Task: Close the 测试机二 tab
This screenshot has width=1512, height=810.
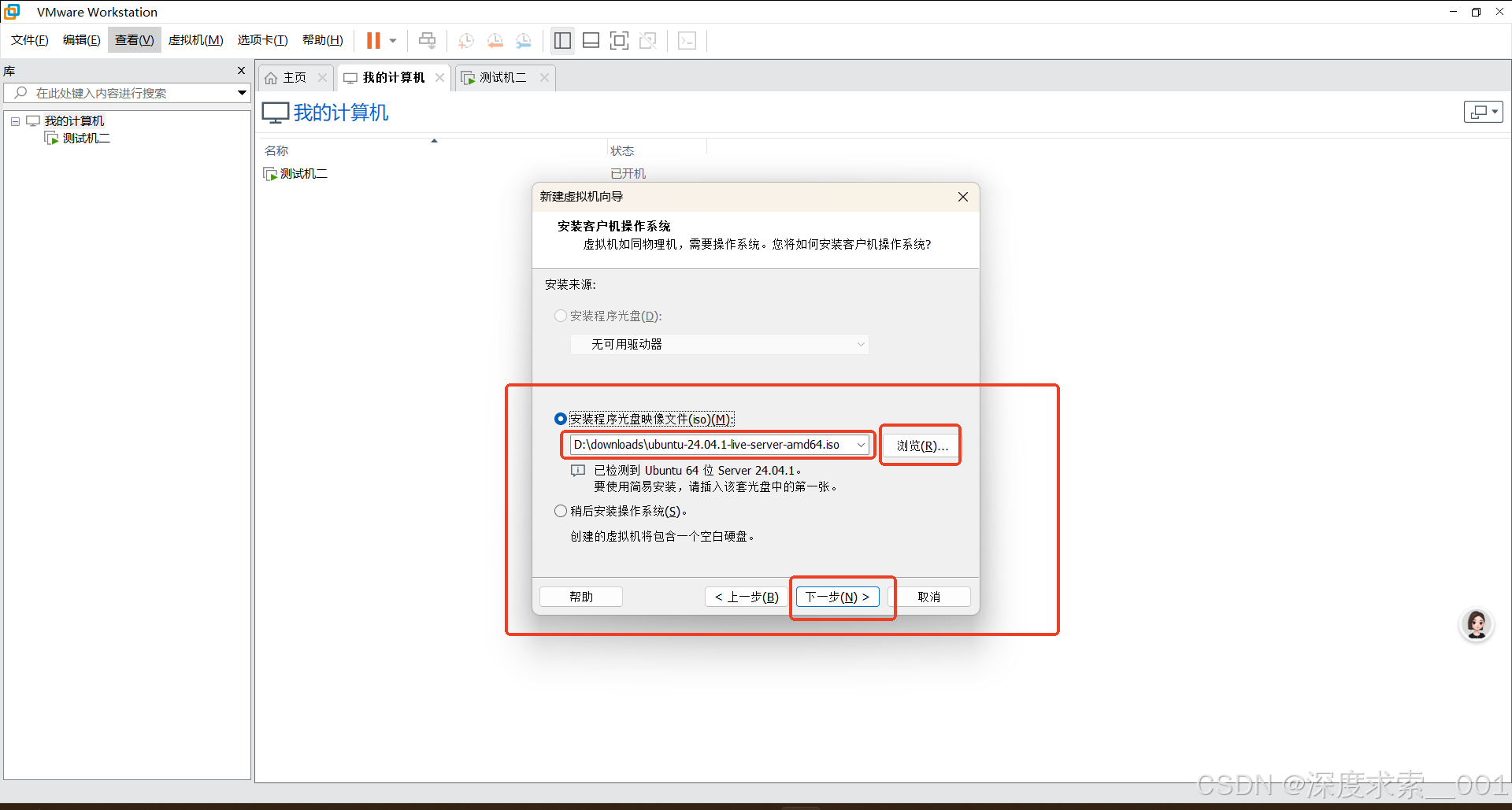Action: pyautogui.click(x=544, y=77)
